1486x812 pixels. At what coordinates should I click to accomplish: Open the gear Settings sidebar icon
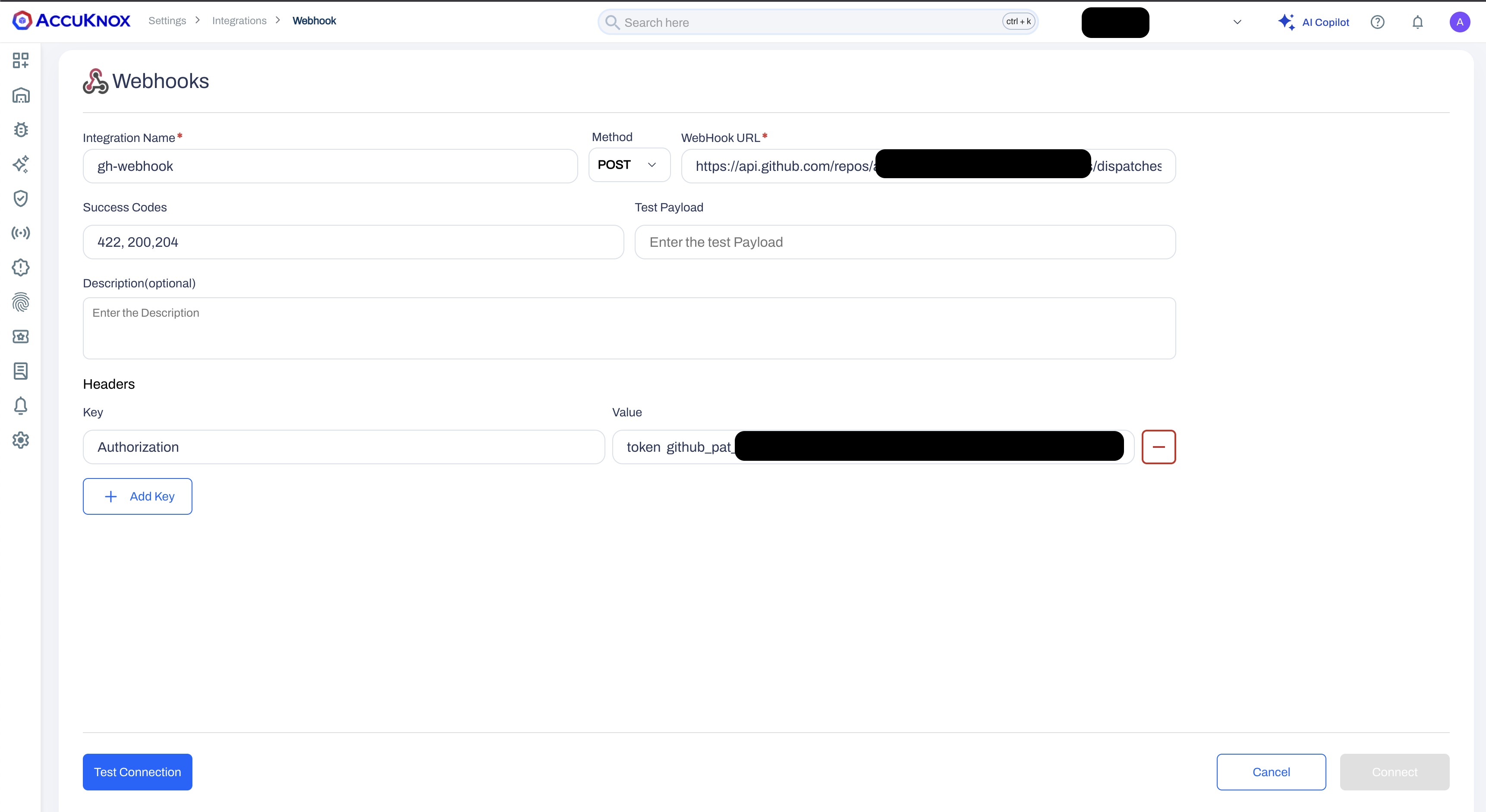tap(21, 440)
